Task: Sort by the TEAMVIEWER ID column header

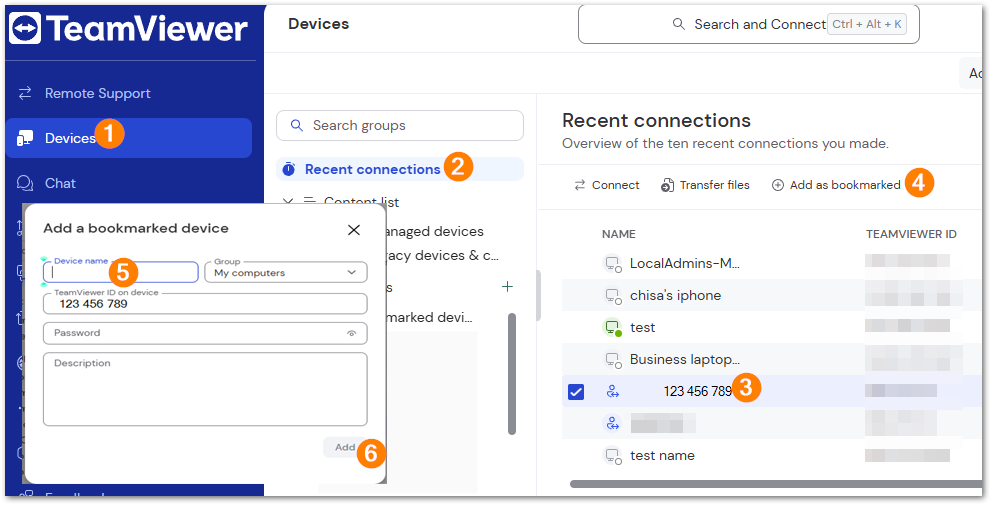Action: click(x=911, y=234)
